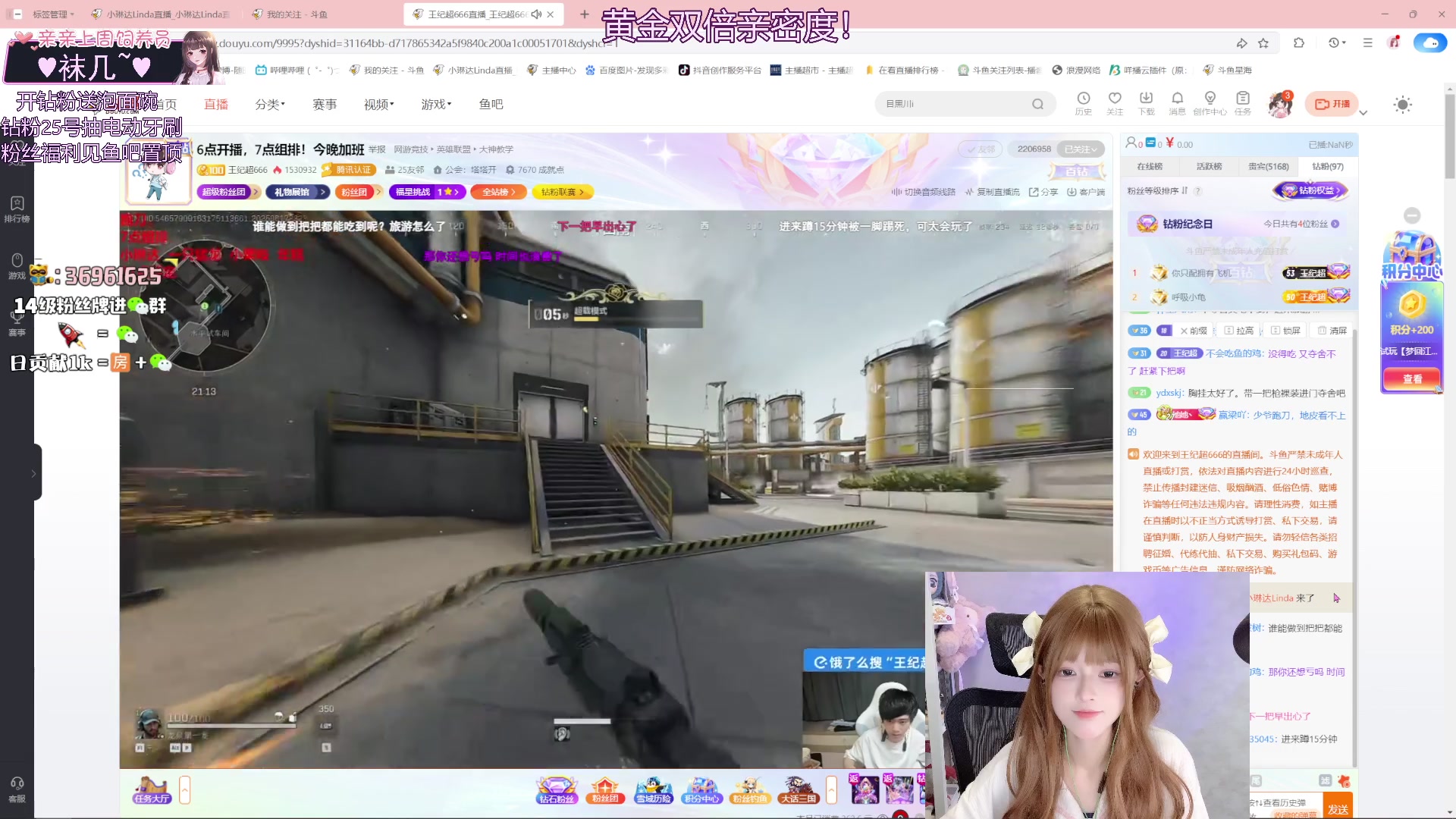Open the 客服 headset icon in sidebar

[x=17, y=789]
